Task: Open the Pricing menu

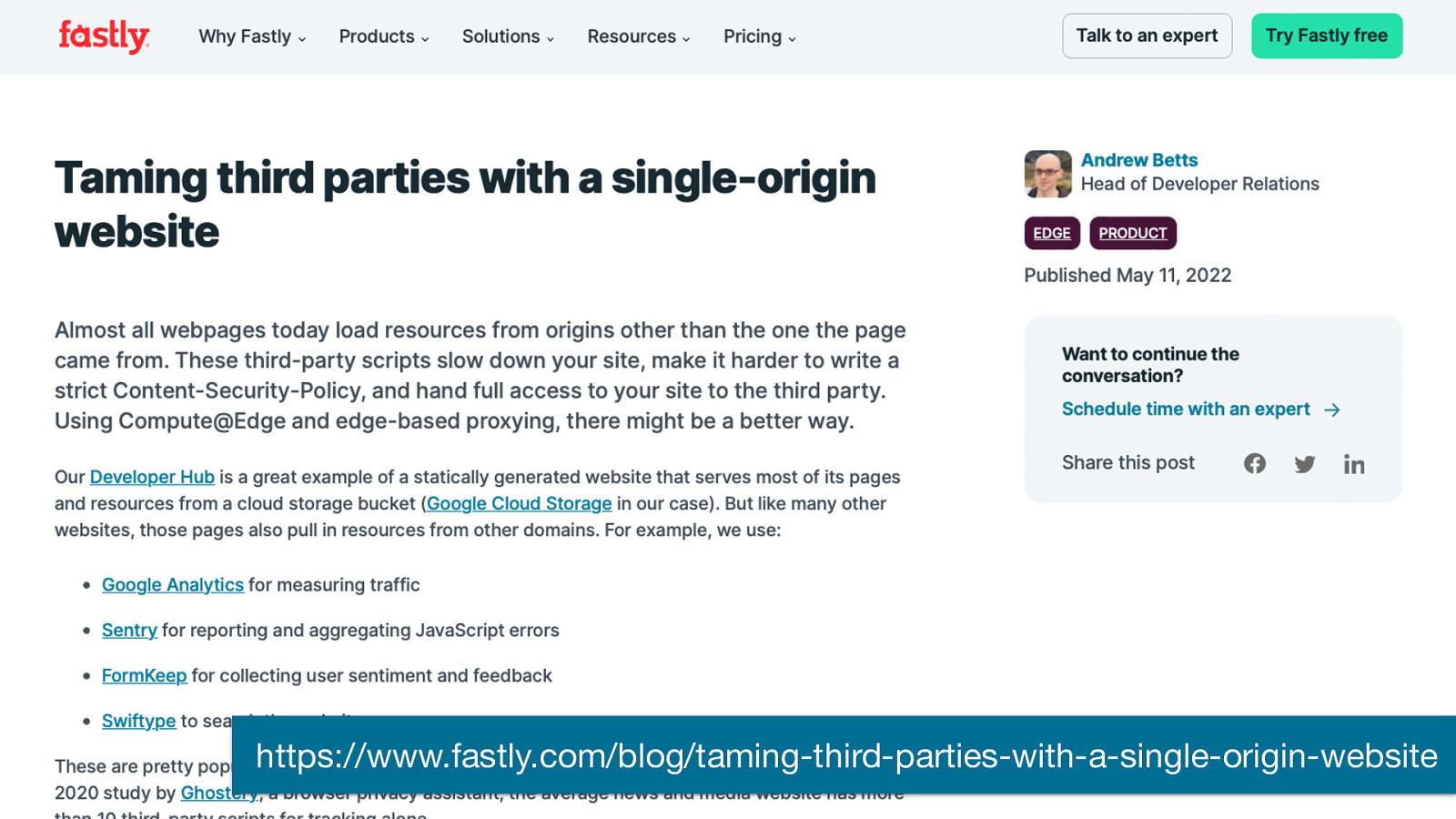Action: [x=760, y=36]
